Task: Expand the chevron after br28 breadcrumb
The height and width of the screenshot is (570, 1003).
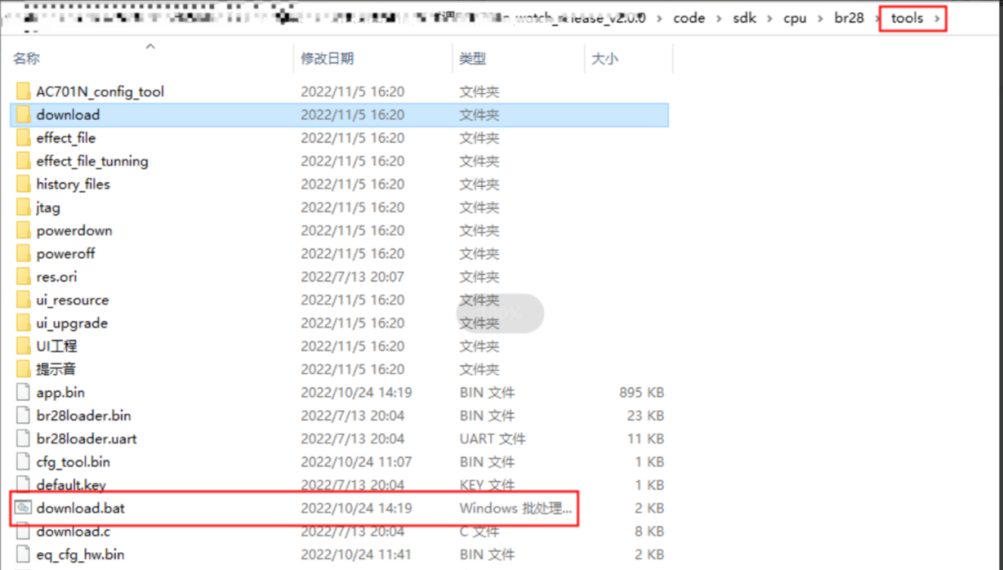Action: (878, 19)
